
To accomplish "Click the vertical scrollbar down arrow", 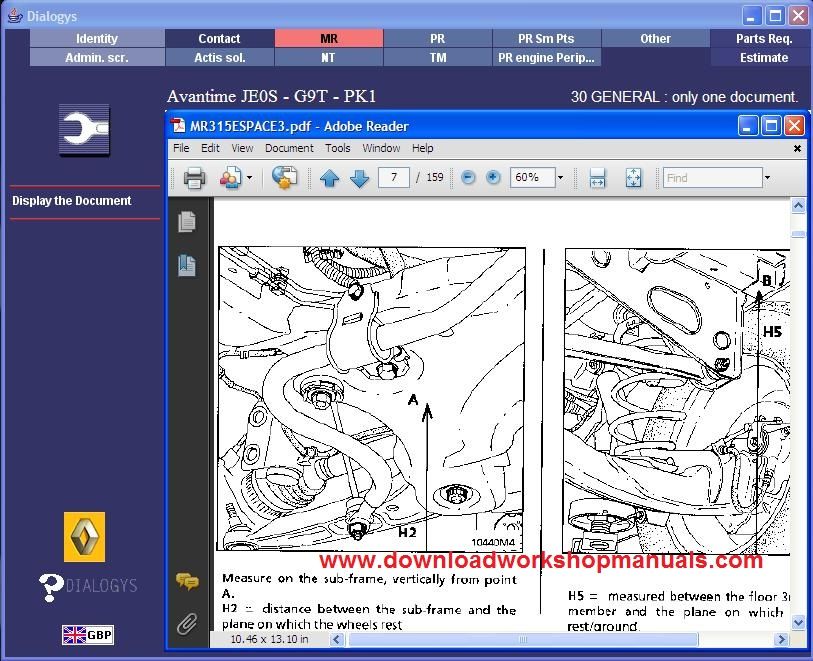I will click(798, 622).
